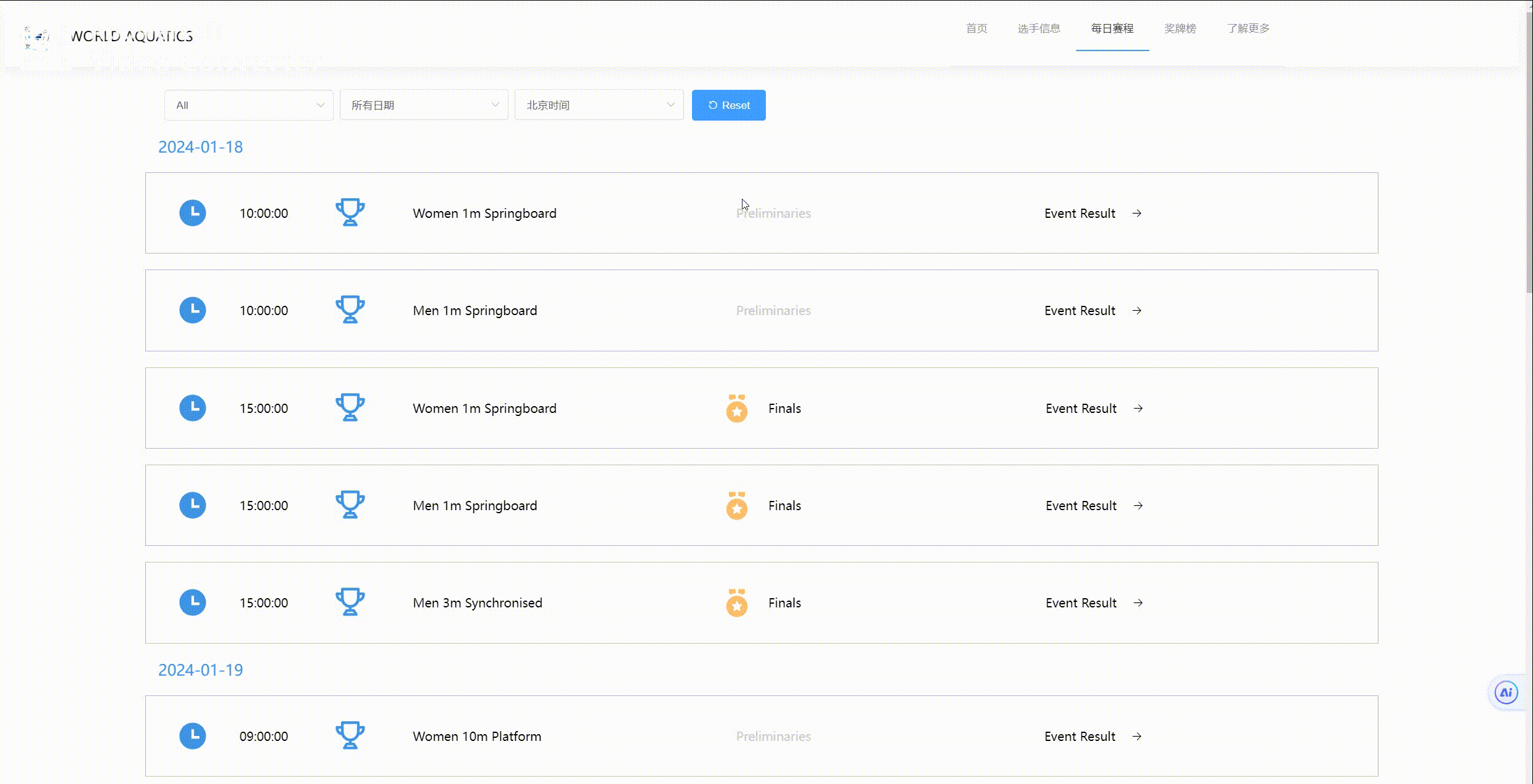Click arrow icon next to Men 1m Springboard Finals result
This screenshot has width=1533, height=784.
tap(1138, 506)
